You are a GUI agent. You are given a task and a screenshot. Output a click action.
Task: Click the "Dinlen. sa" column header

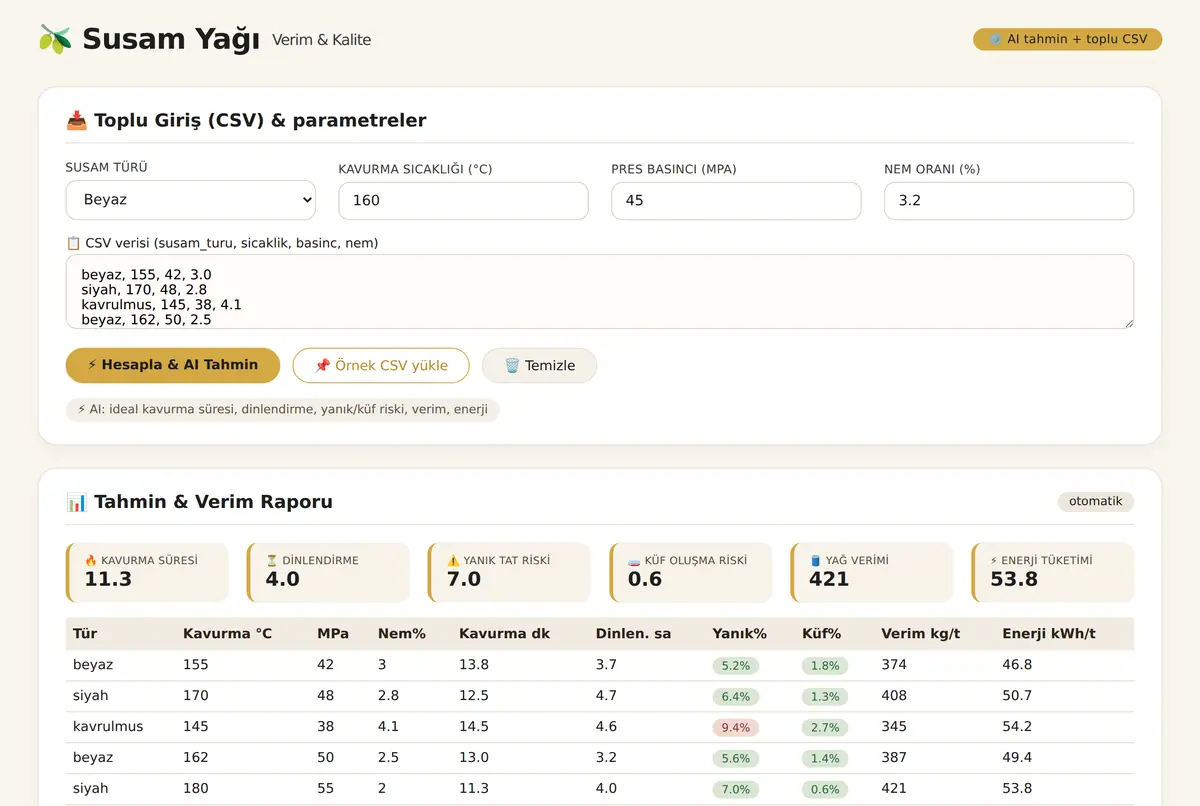(x=634, y=634)
